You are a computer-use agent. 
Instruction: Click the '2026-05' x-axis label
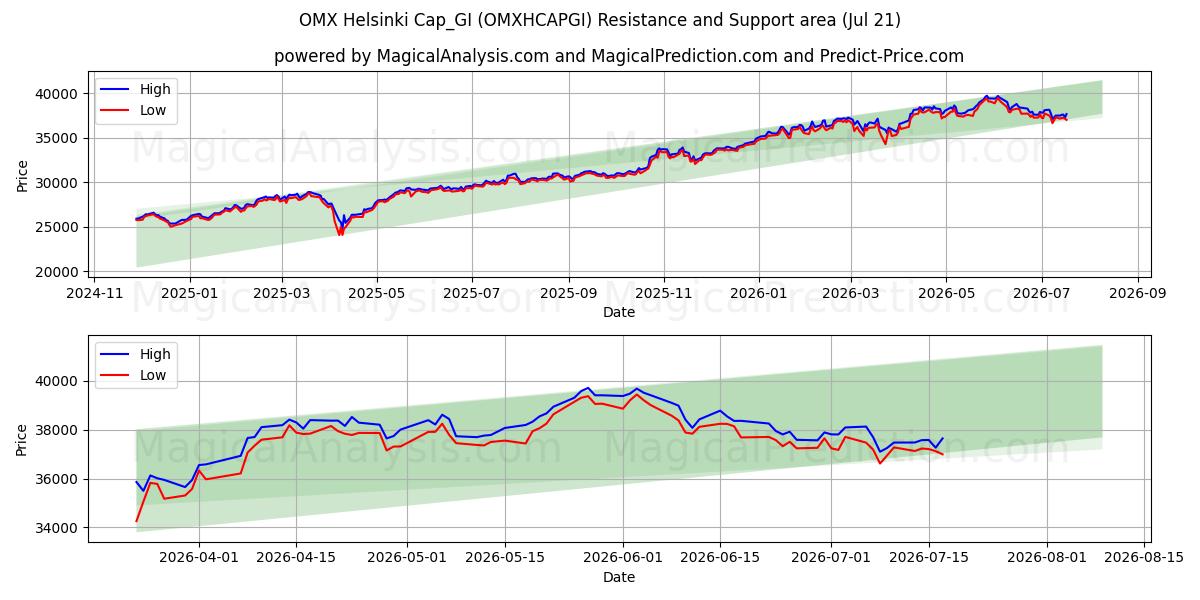tap(945, 294)
